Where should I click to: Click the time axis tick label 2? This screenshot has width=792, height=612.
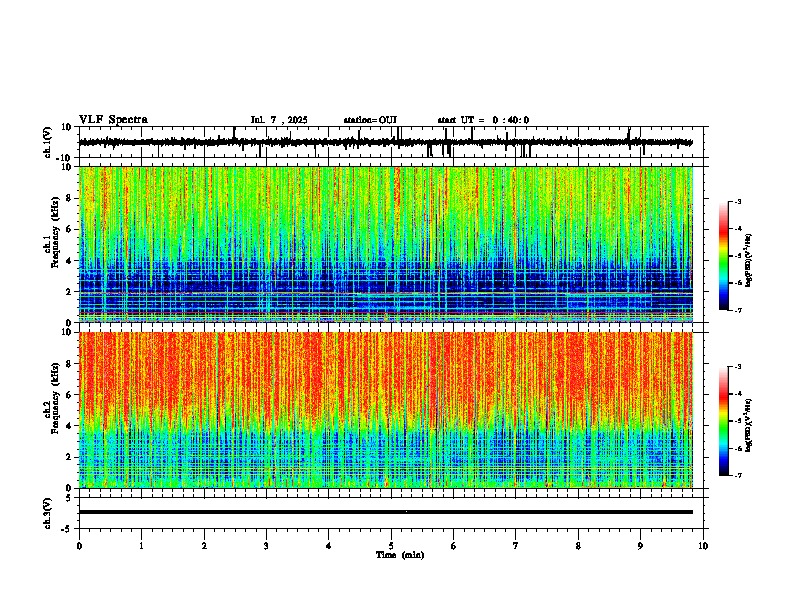[x=204, y=546]
